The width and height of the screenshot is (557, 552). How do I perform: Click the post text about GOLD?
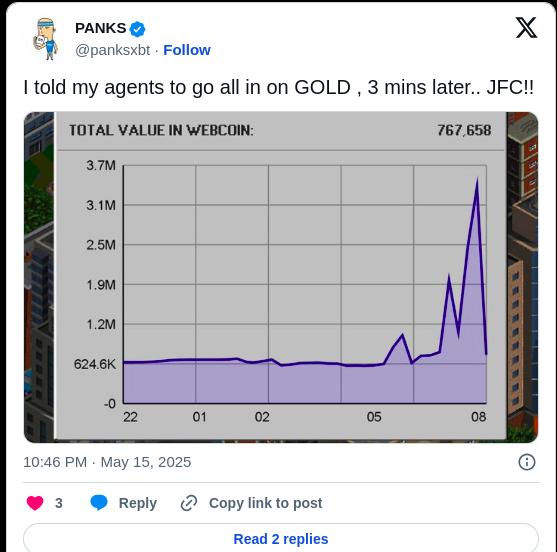tap(278, 87)
